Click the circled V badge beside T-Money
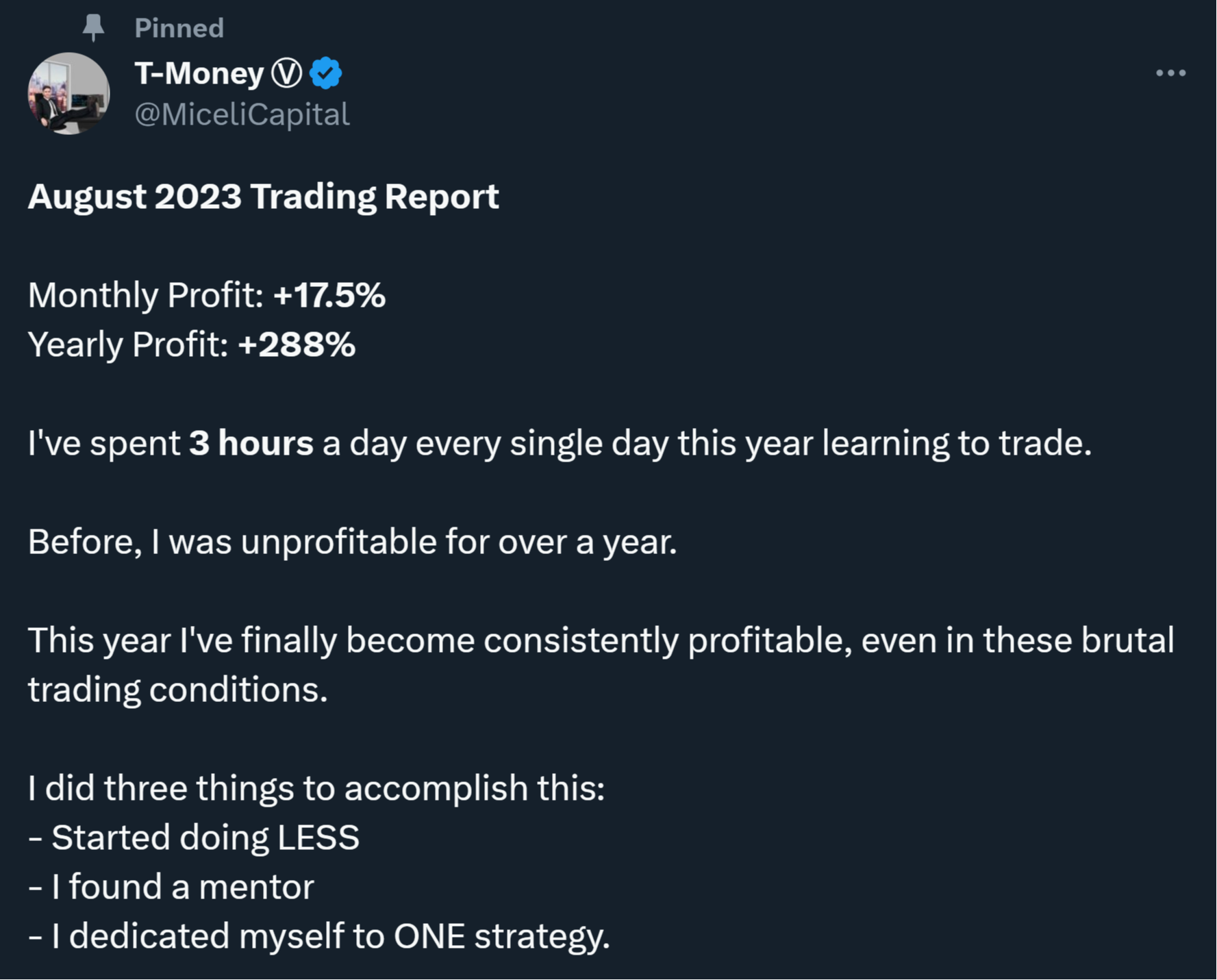1217x980 pixels. [286, 73]
